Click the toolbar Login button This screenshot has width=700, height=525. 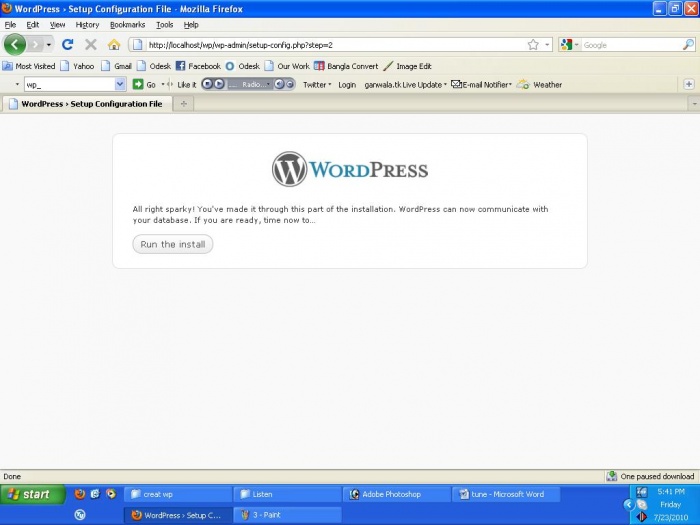point(347,84)
